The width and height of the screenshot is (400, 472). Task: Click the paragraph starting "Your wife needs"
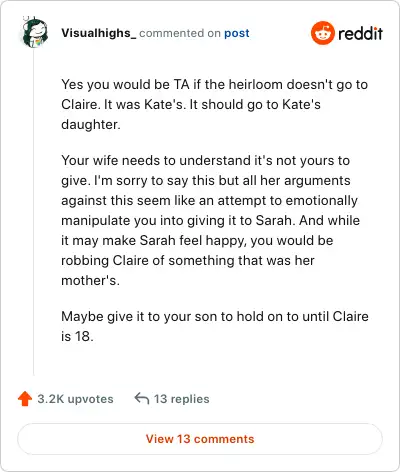click(x=211, y=220)
